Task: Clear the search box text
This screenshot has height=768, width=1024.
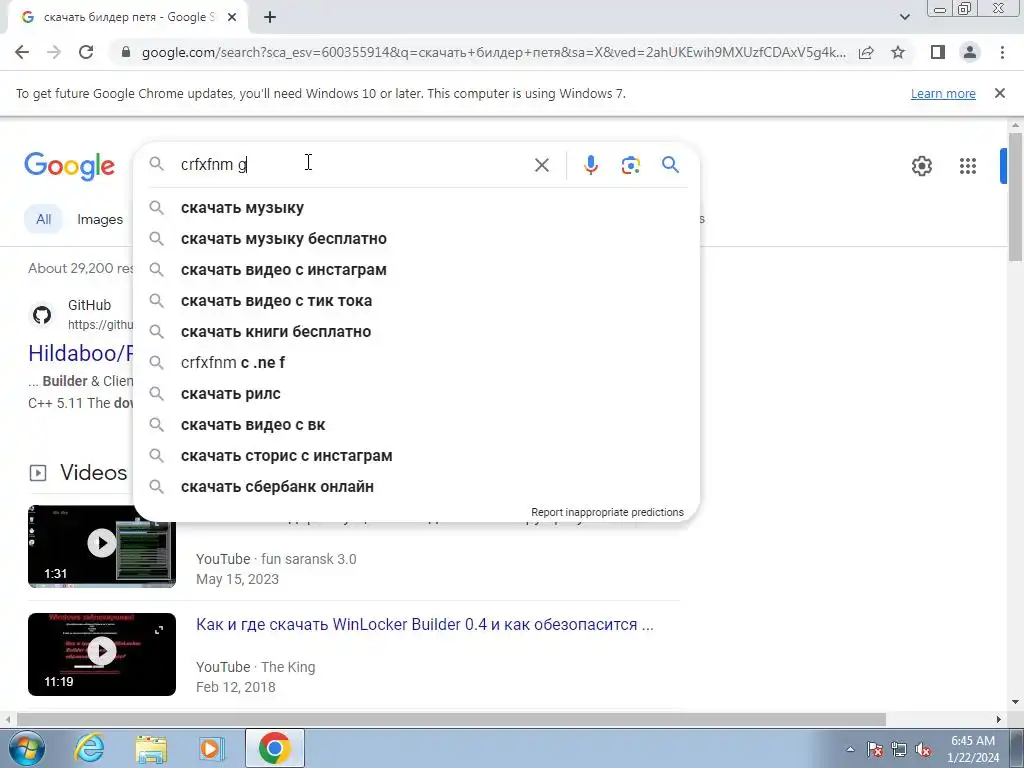Action: [541, 165]
